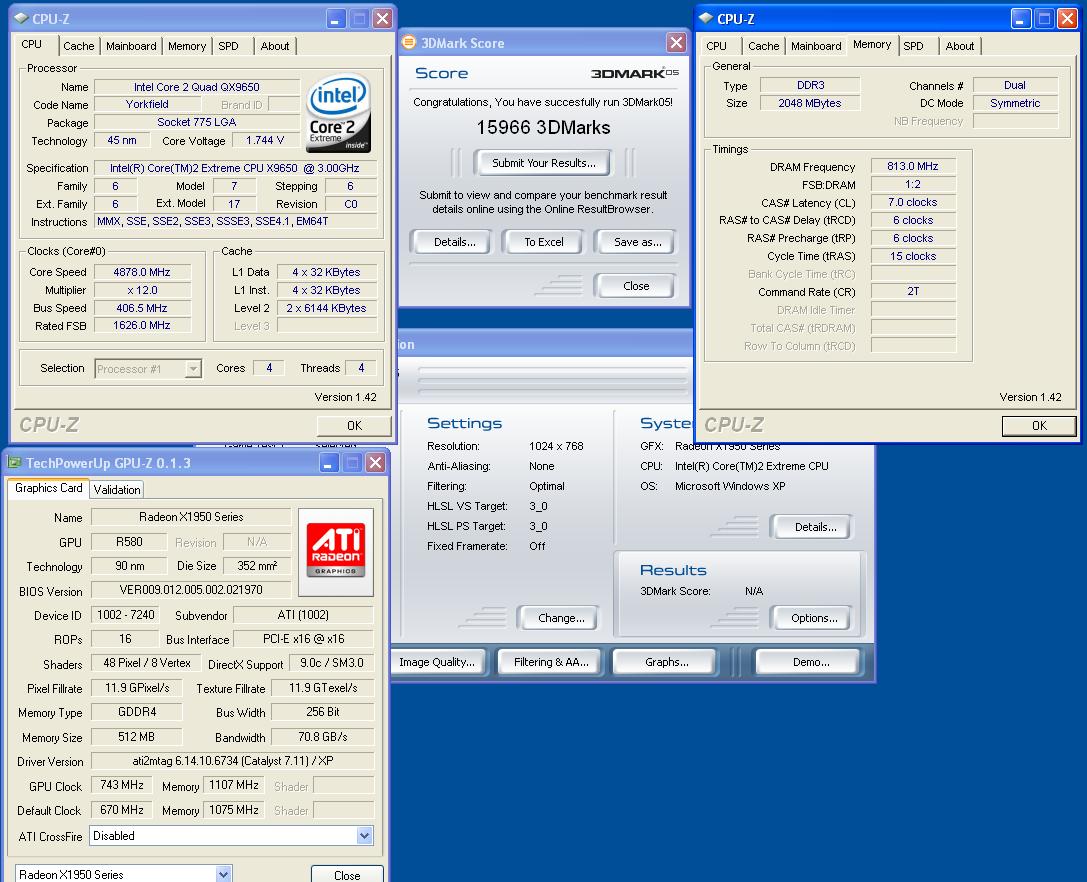The image size is (1087, 882).
Task: Switch to Validation tab in GPU-Z
Action: coord(116,490)
